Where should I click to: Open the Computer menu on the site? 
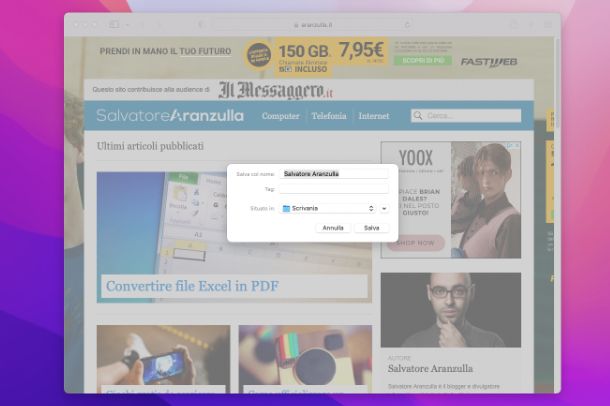(280, 116)
